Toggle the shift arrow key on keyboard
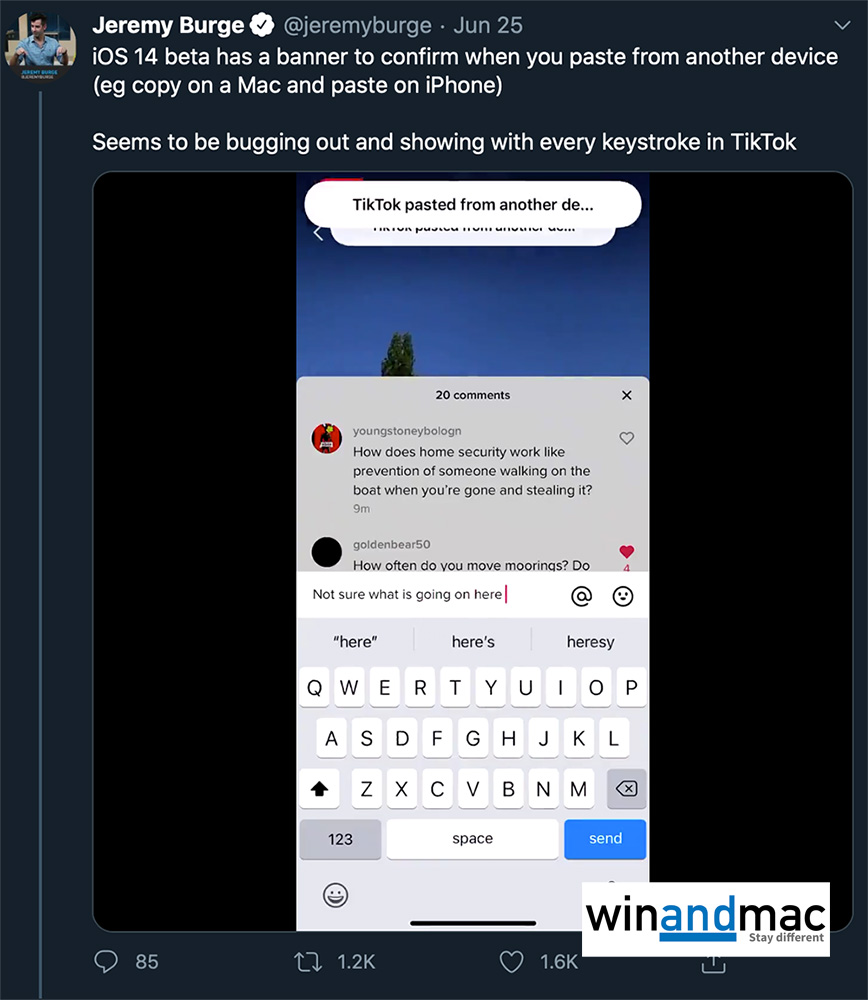 point(320,789)
